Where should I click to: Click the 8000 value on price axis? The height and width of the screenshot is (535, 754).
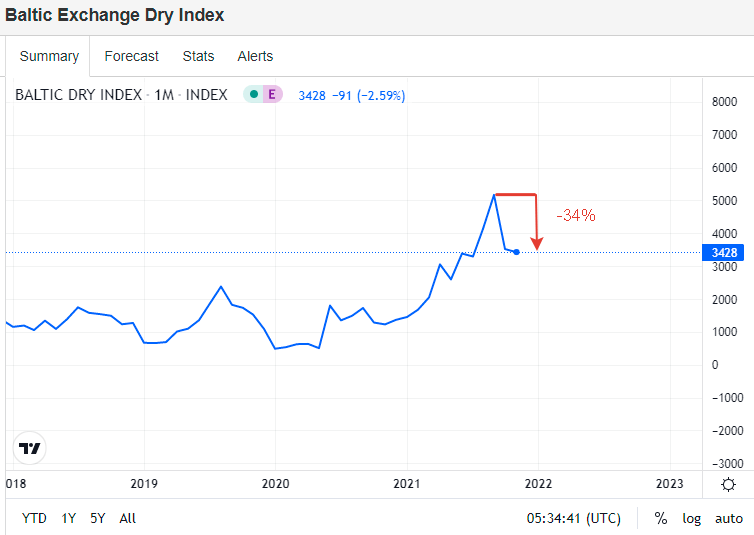[724, 102]
